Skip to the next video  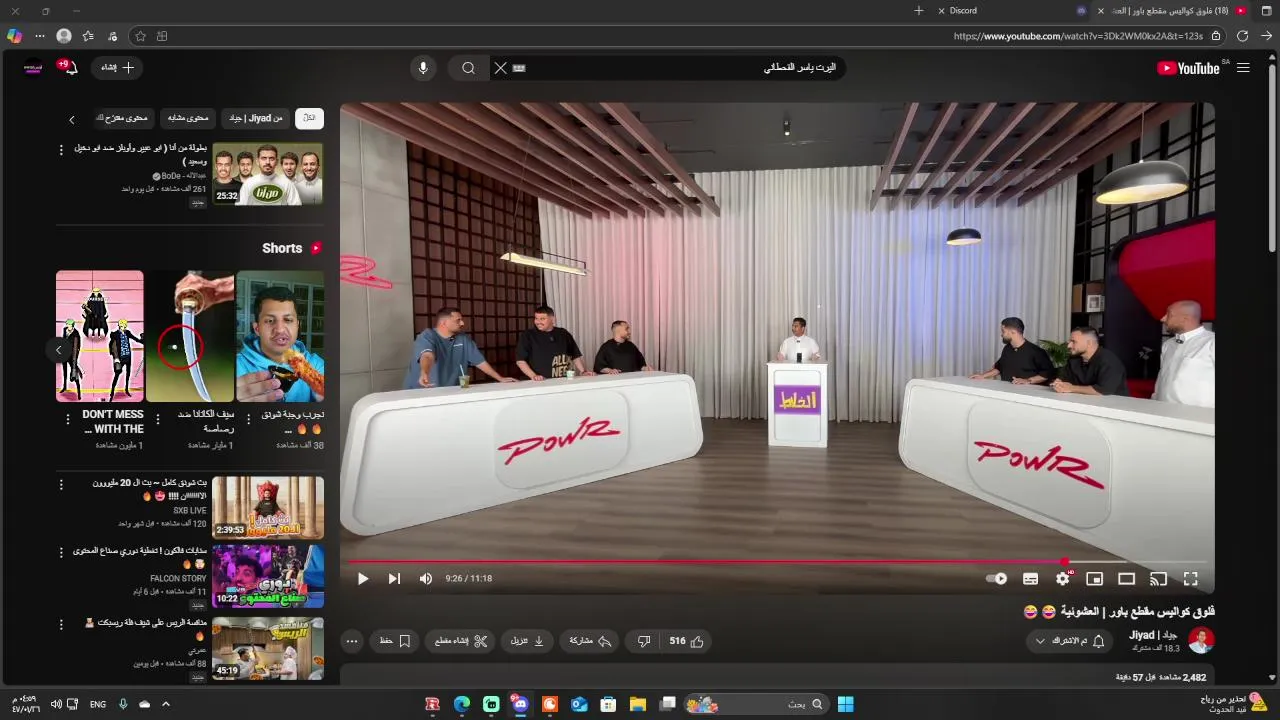394,578
